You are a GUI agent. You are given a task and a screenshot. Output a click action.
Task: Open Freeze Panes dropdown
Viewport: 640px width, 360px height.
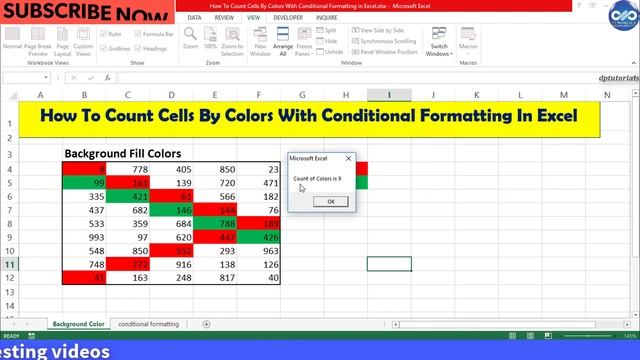(304, 42)
